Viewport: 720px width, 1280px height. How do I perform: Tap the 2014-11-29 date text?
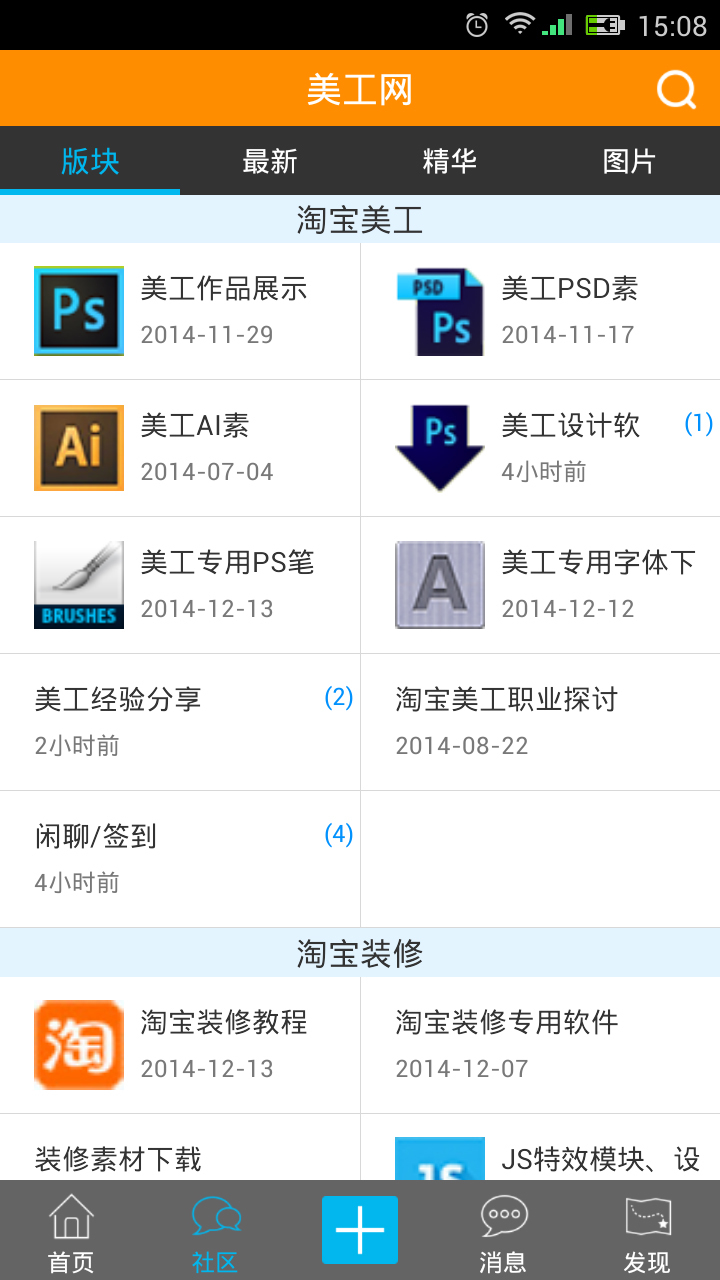click(x=207, y=335)
